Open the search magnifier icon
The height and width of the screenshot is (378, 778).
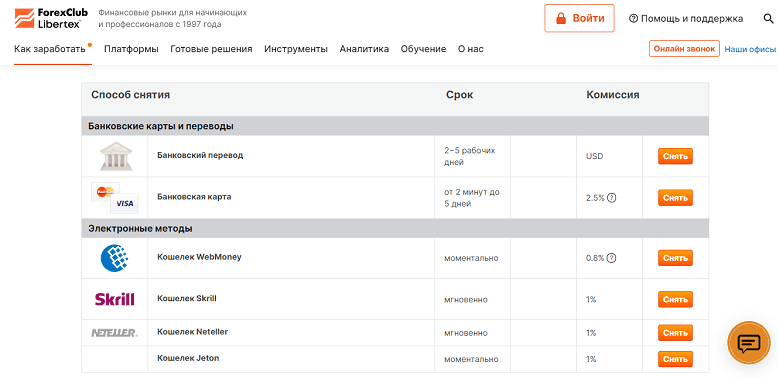point(768,19)
